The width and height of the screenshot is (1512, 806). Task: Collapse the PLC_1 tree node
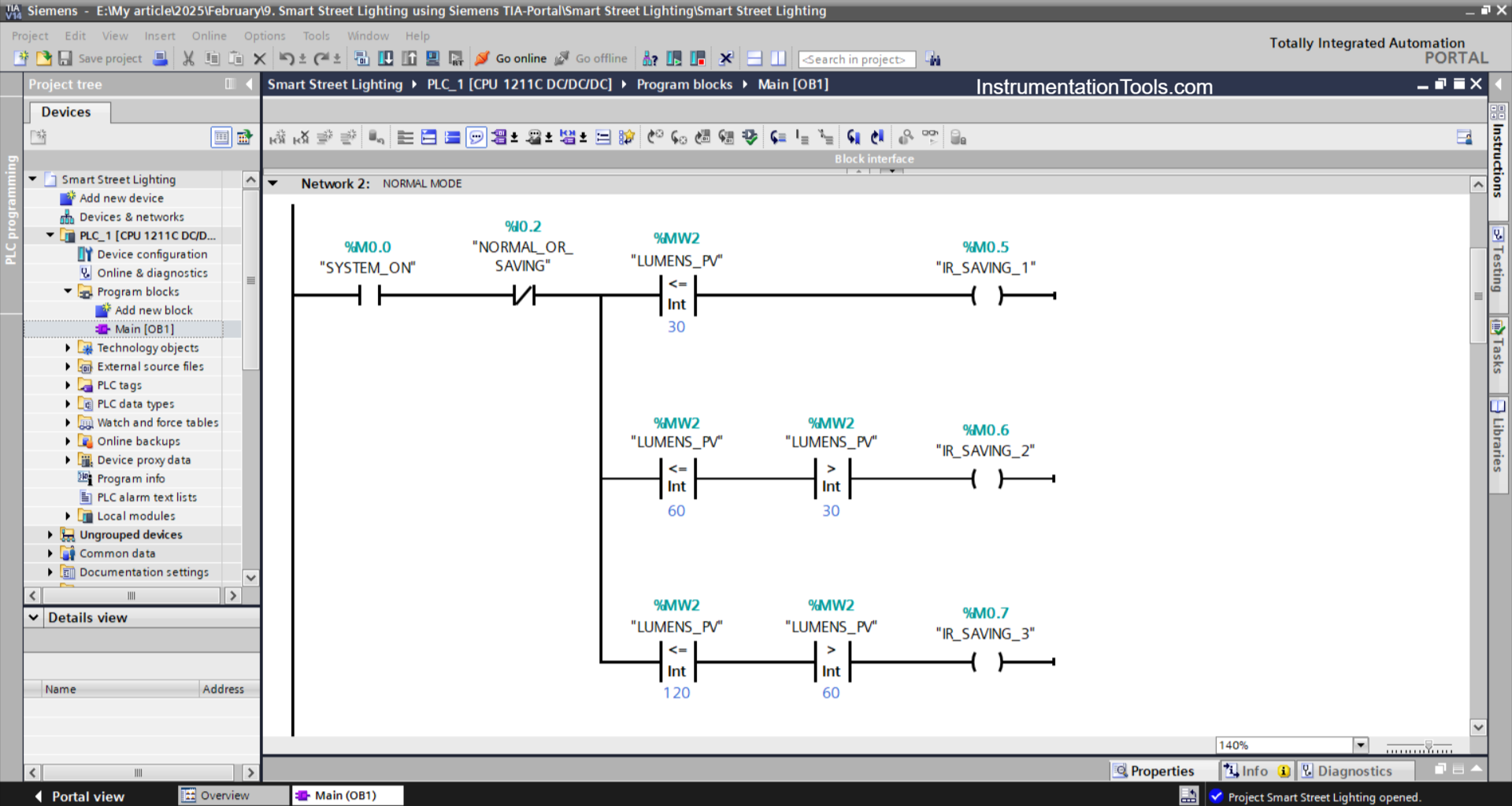pyautogui.click(x=50, y=235)
